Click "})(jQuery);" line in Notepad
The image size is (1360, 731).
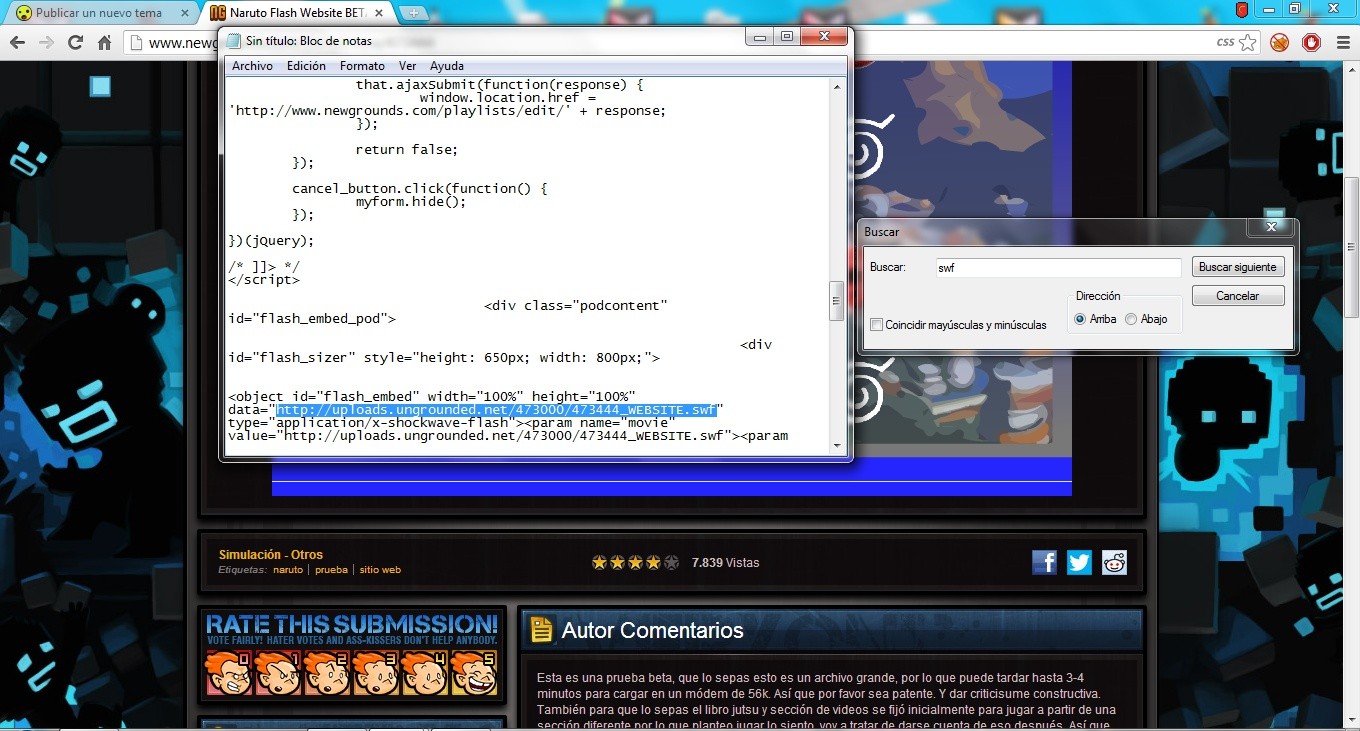(271, 240)
